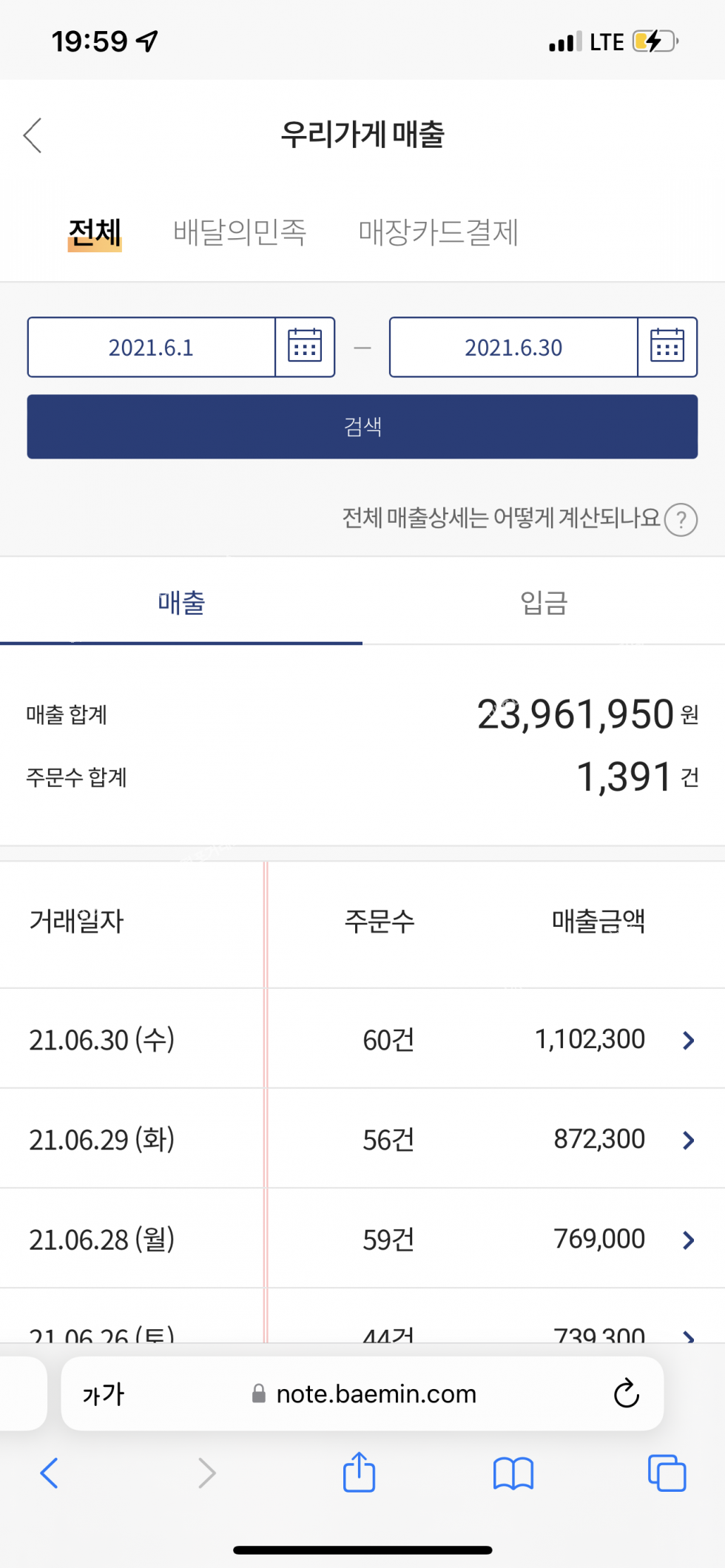
Task: Tap the 2021.6.1 start date field
Action: 152,347
